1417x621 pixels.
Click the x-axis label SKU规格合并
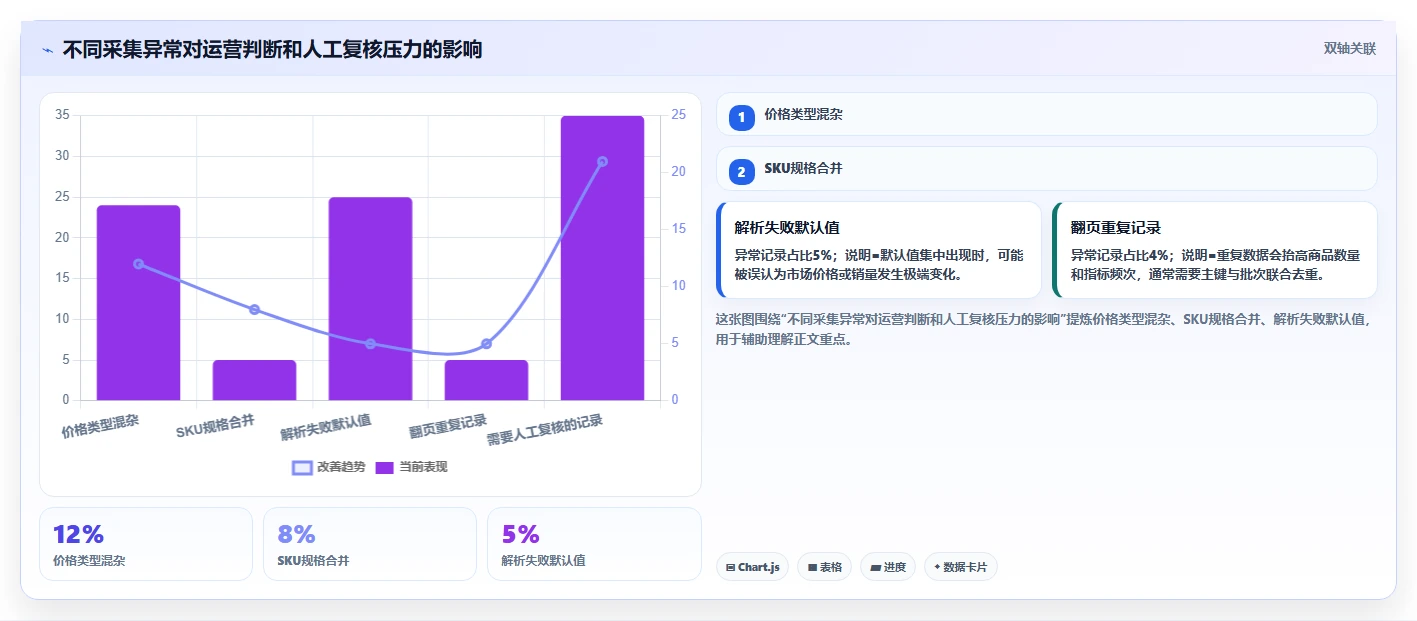(x=215, y=425)
